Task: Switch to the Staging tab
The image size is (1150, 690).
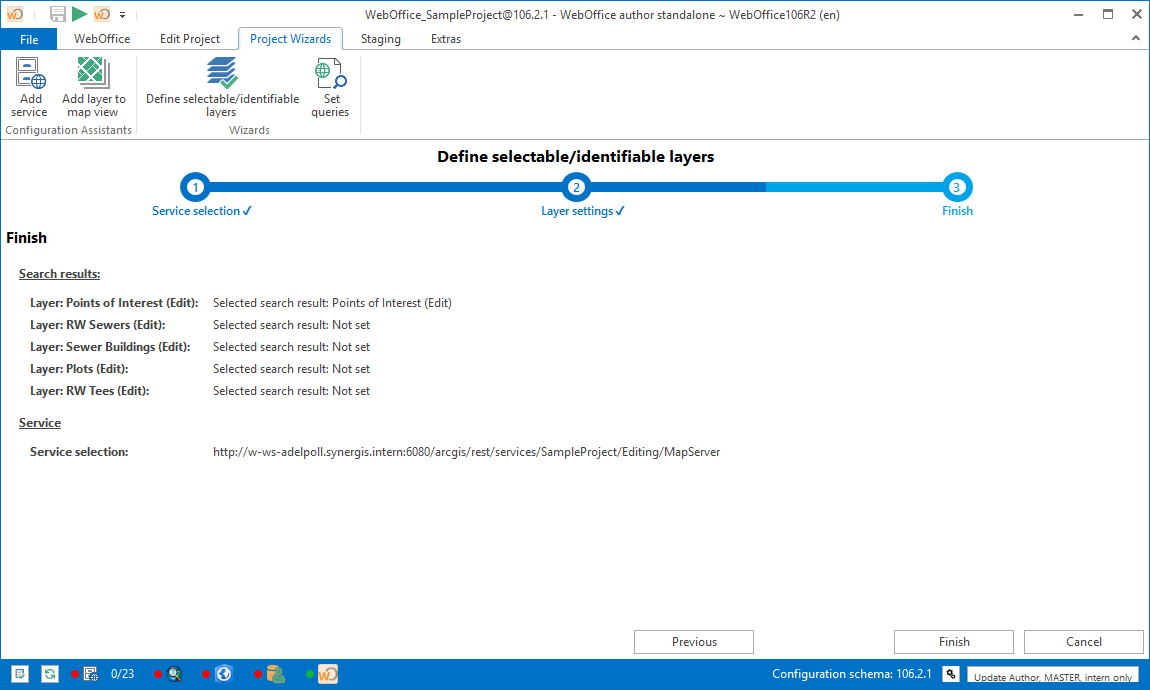Action: coord(380,39)
